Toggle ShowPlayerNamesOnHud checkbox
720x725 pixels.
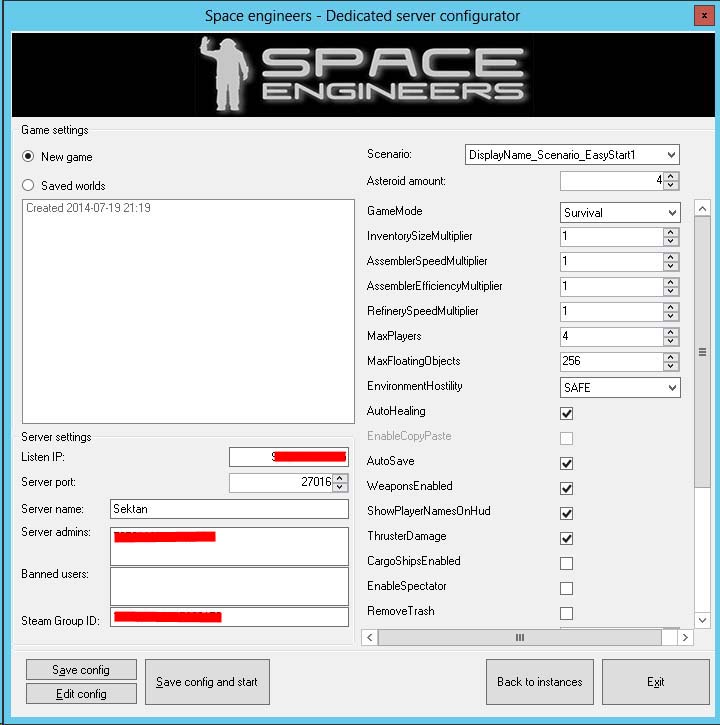(566, 513)
